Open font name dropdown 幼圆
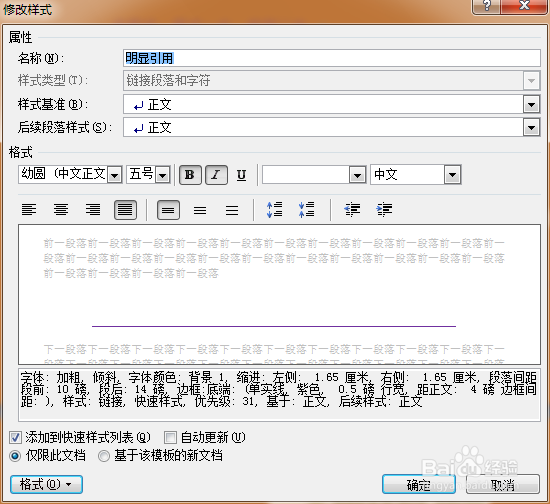 (114, 175)
